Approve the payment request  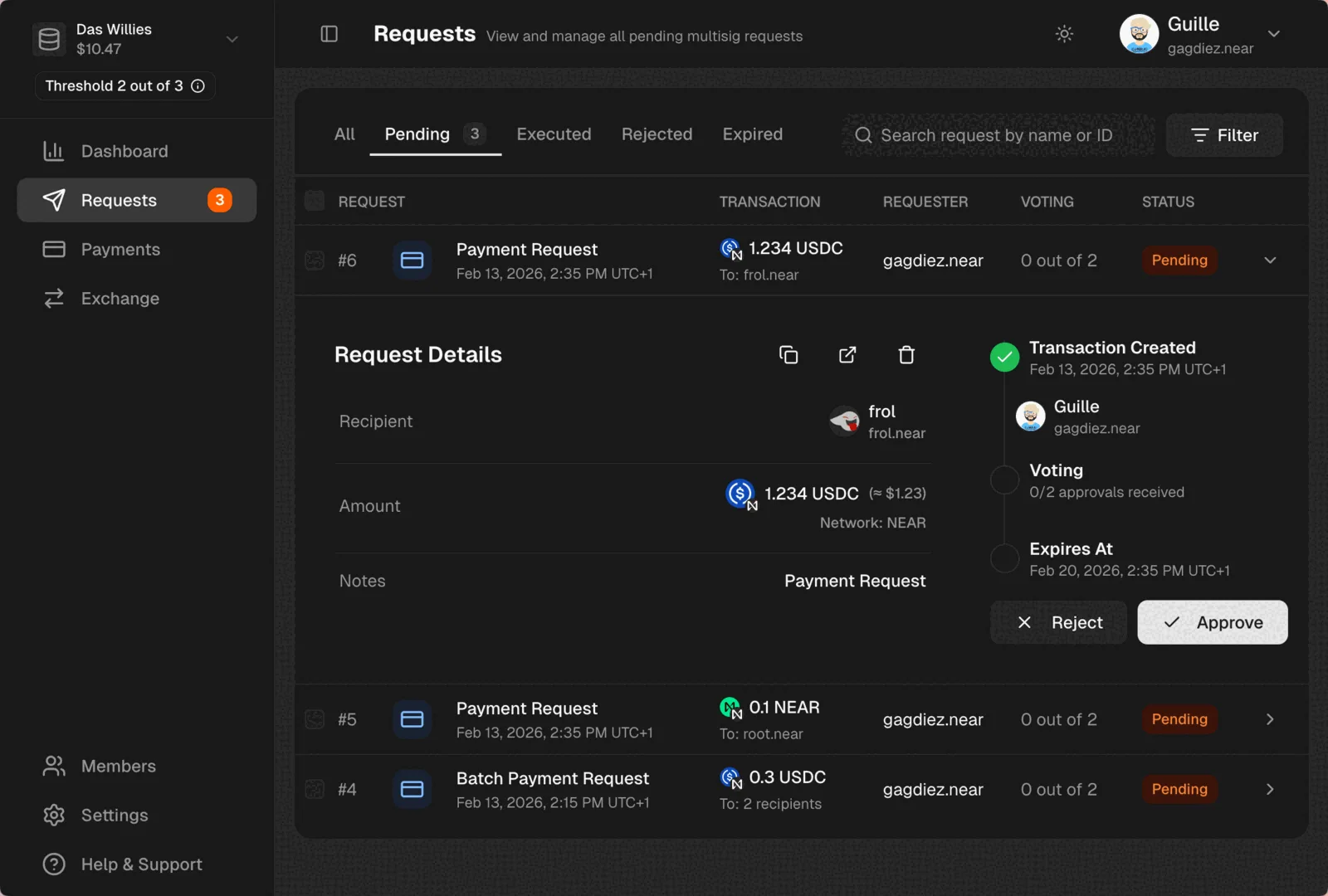pos(1213,622)
